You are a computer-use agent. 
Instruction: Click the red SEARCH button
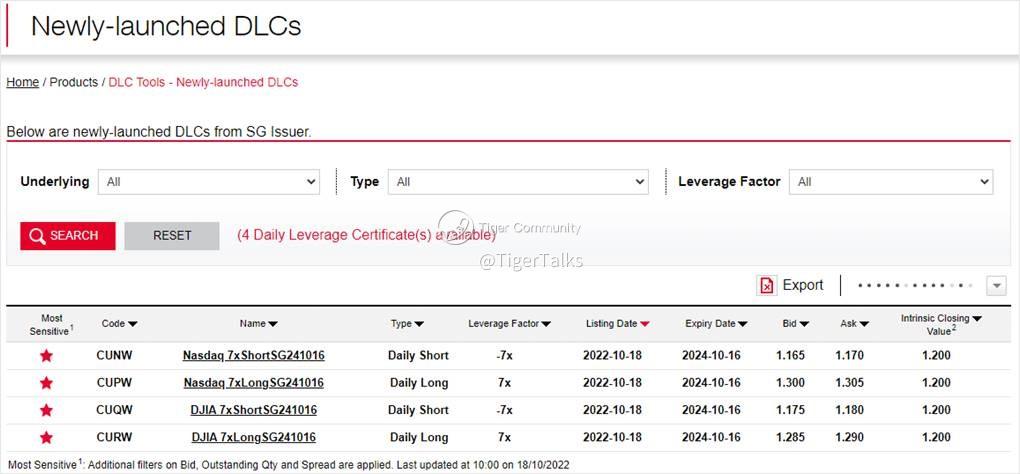pyautogui.click(x=68, y=236)
